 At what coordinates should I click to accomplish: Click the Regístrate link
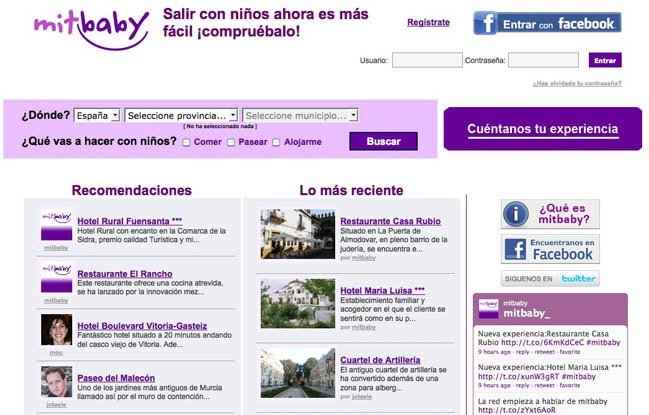pyautogui.click(x=428, y=22)
